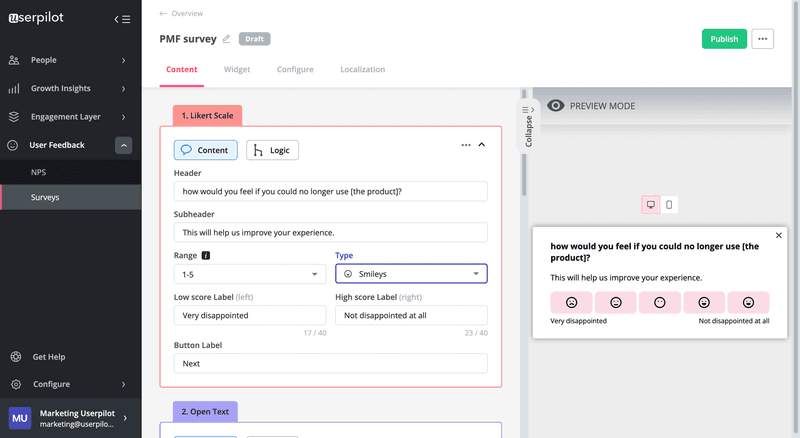Expand the Engagement Layer chevron

point(123,117)
